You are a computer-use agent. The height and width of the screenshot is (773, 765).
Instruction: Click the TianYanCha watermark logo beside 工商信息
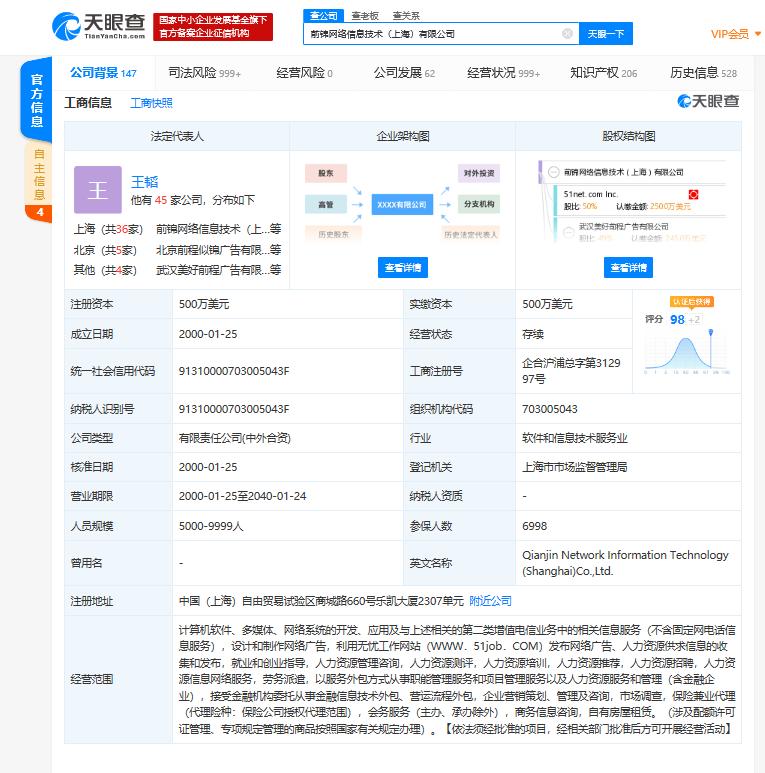pyautogui.click(x=708, y=101)
